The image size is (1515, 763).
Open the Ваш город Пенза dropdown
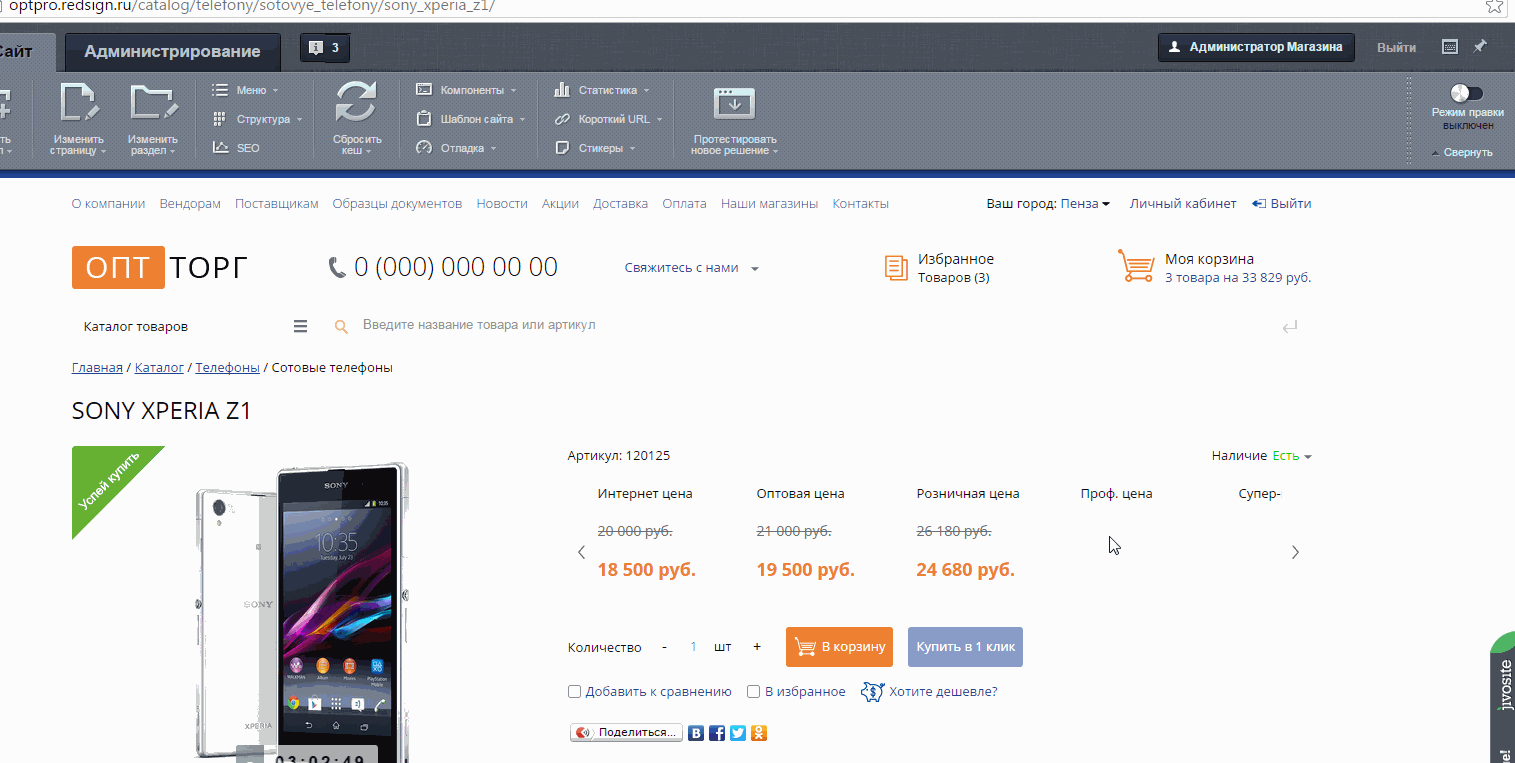tap(1085, 204)
